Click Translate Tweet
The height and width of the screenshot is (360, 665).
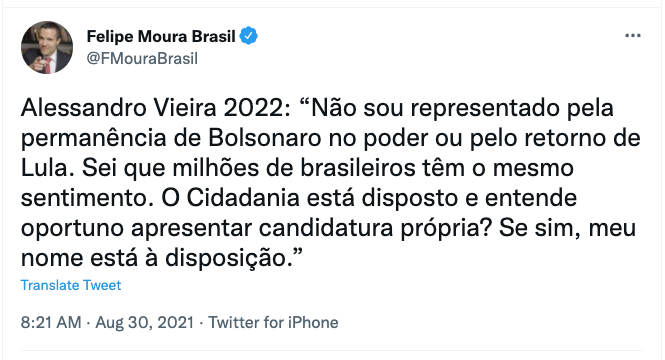coord(71,285)
